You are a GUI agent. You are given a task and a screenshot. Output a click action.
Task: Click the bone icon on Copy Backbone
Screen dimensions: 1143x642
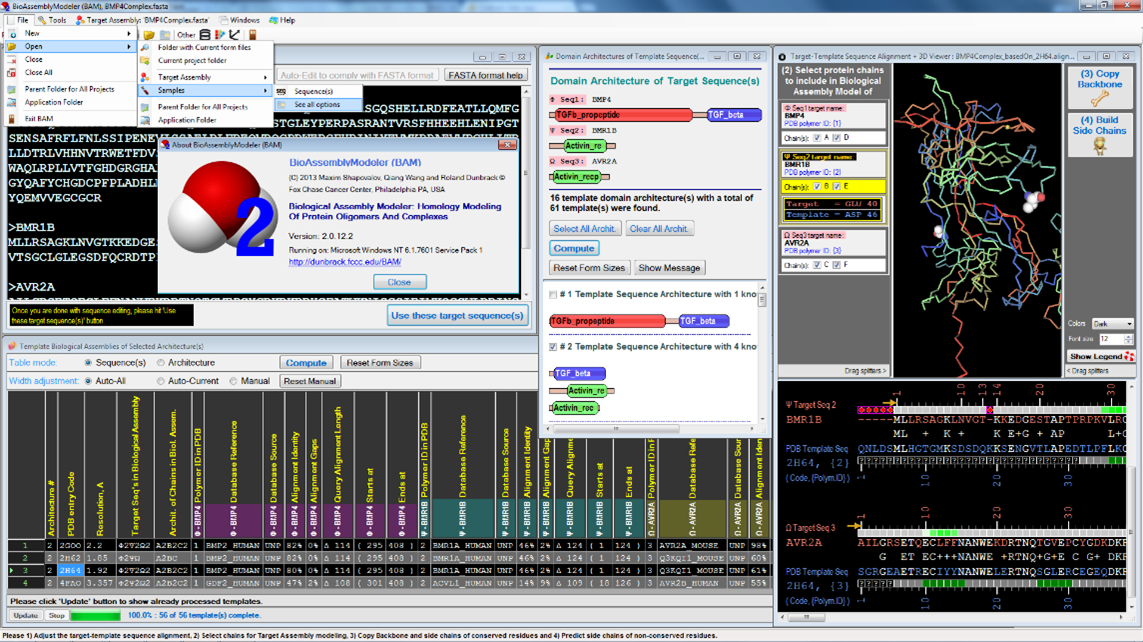pyautogui.click(x=1100, y=98)
